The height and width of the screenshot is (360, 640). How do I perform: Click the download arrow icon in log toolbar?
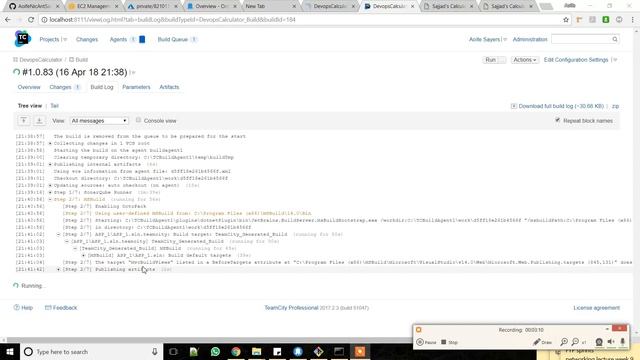tap(39, 120)
